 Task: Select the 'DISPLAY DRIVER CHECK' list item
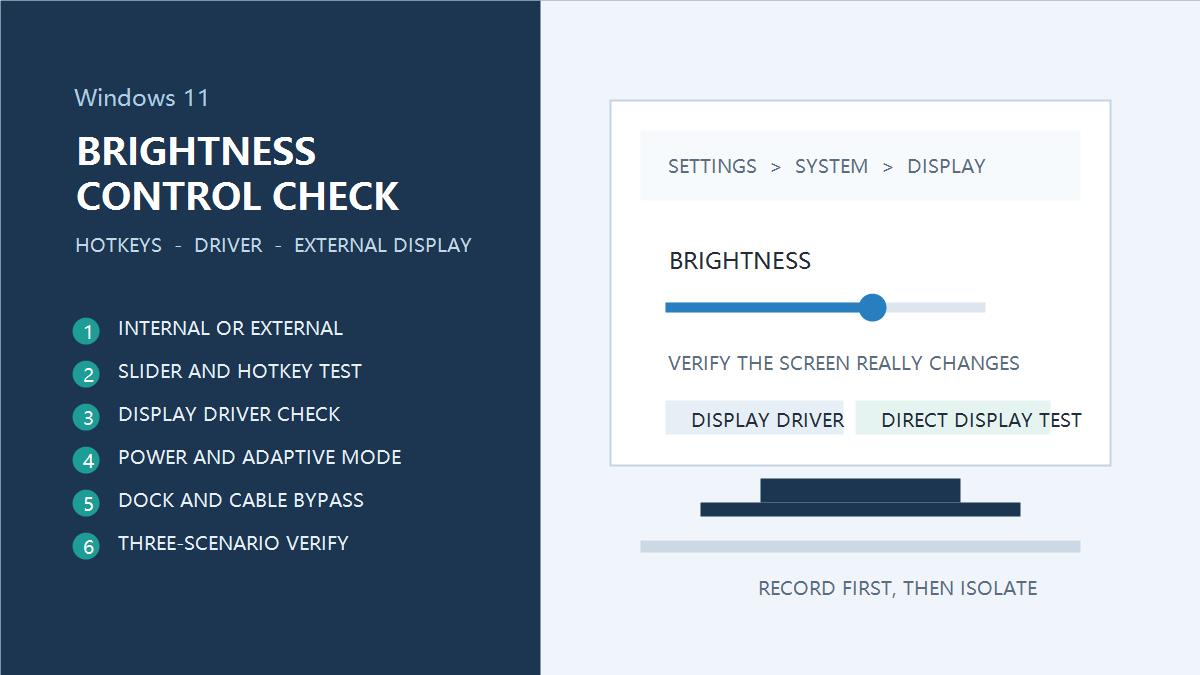pyautogui.click(x=207, y=415)
